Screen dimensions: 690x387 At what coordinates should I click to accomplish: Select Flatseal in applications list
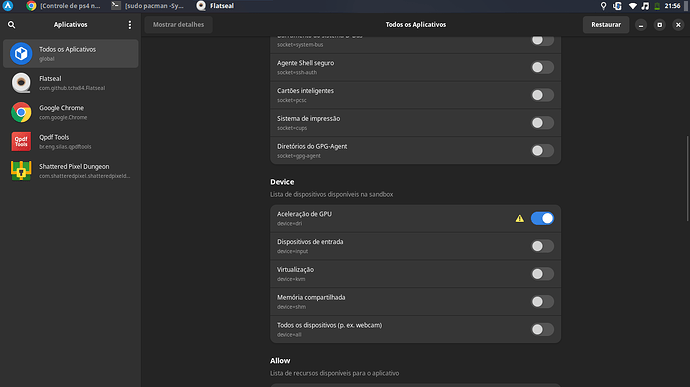(71, 83)
